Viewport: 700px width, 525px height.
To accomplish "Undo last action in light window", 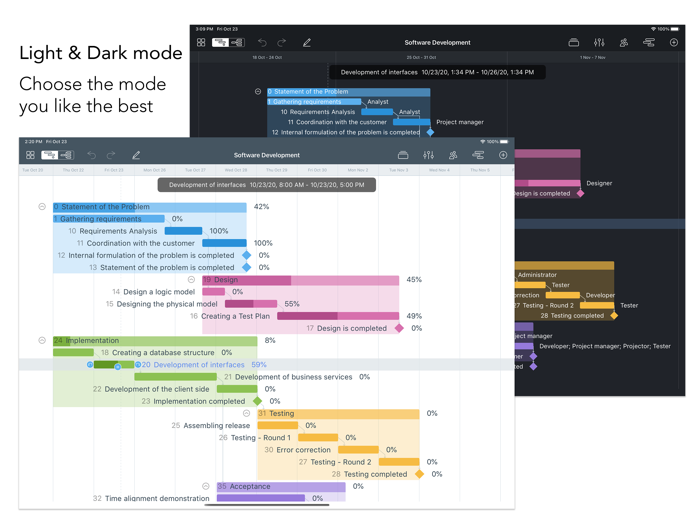I will coord(92,155).
